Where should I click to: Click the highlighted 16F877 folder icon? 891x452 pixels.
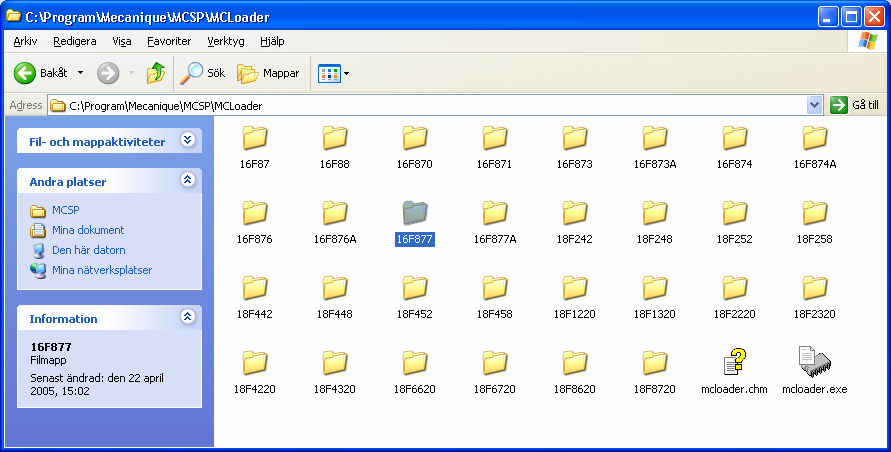pyautogui.click(x=415, y=213)
